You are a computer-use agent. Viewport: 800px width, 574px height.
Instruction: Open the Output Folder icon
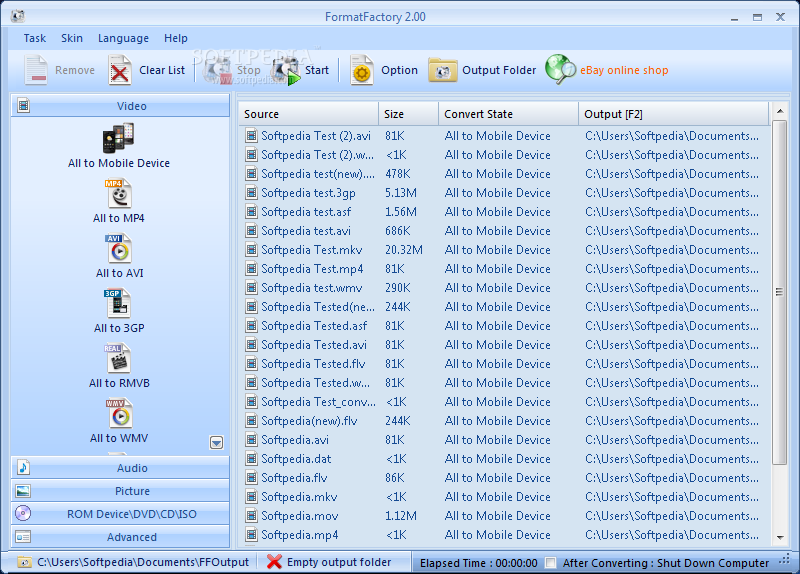pyautogui.click(x=442, y=70)
